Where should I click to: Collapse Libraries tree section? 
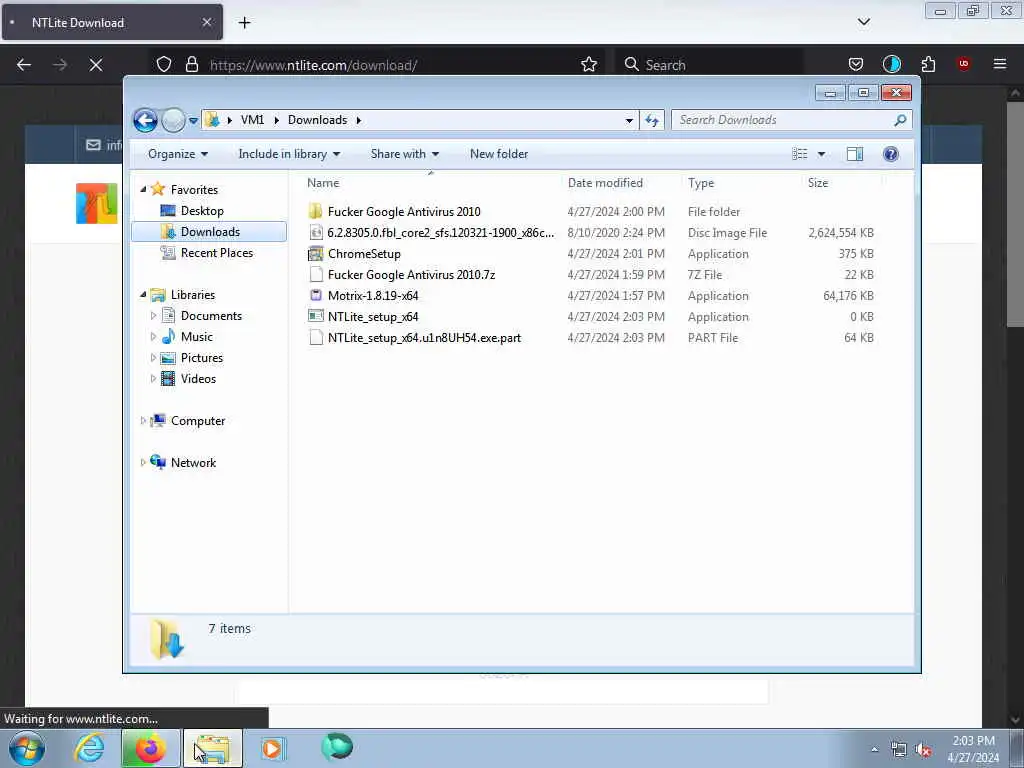tap(143, 295)
